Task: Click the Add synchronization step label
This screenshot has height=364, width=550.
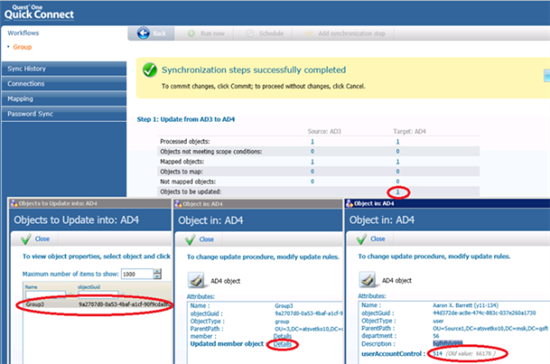Action: [351, 34]
